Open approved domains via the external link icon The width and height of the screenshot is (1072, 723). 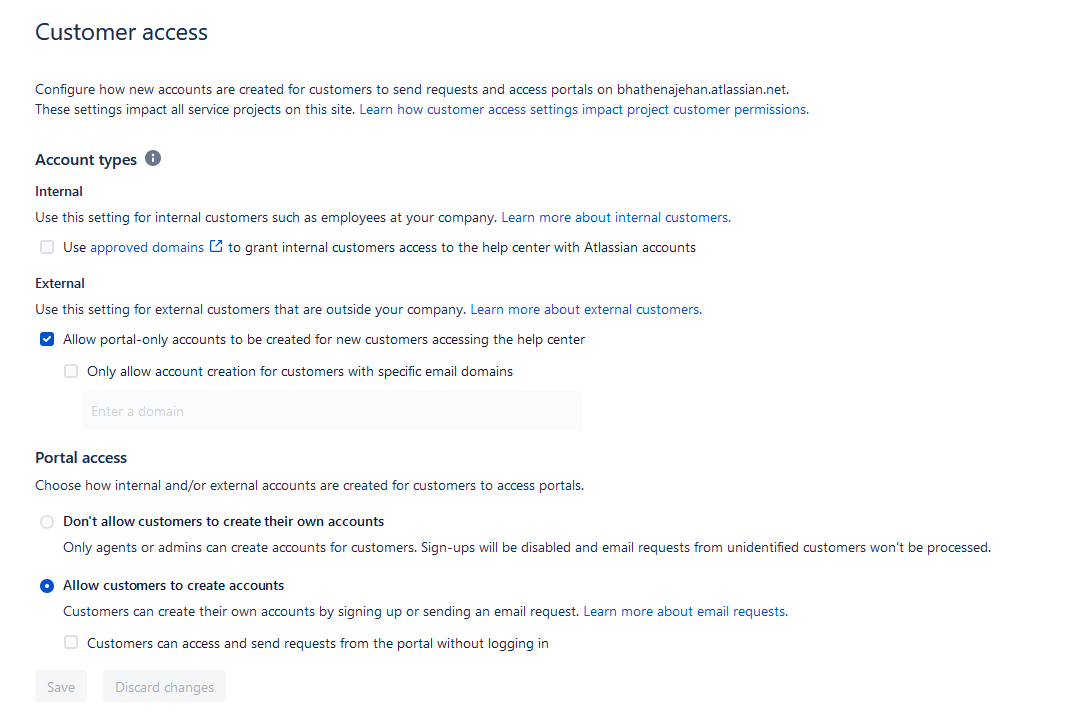coord(215,246)
